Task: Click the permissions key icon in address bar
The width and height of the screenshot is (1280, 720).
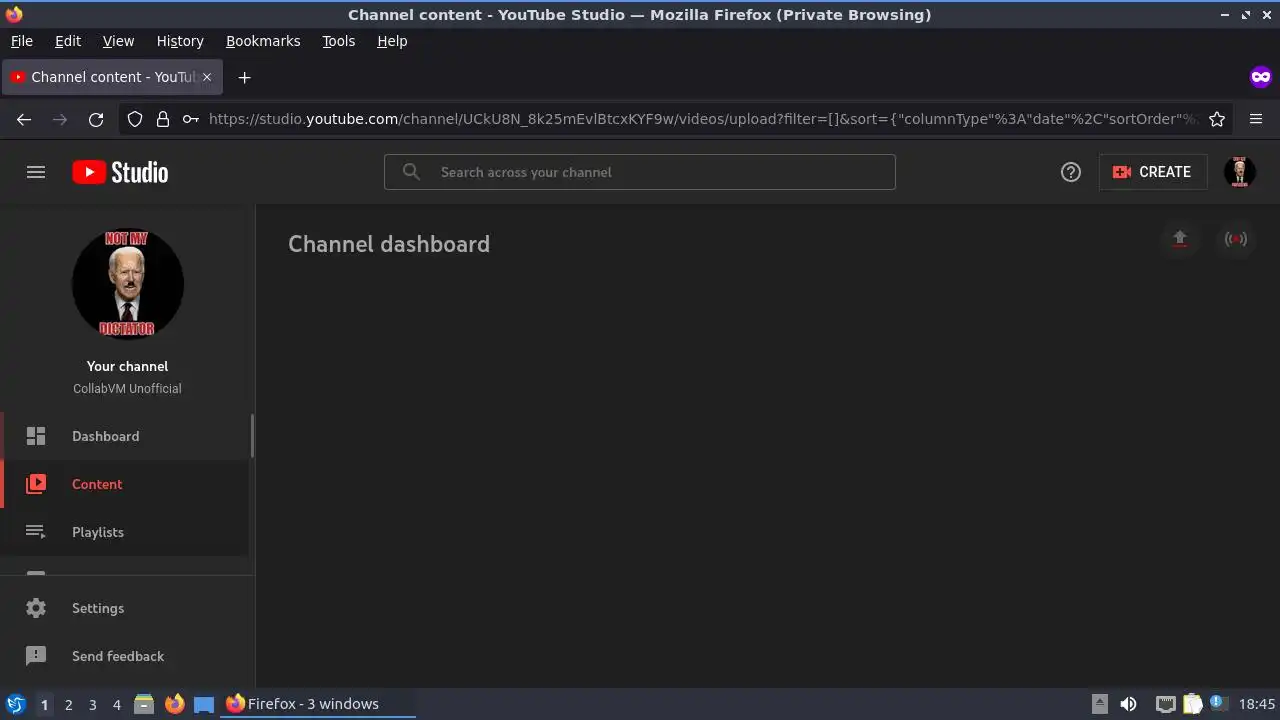Action: 190,119
